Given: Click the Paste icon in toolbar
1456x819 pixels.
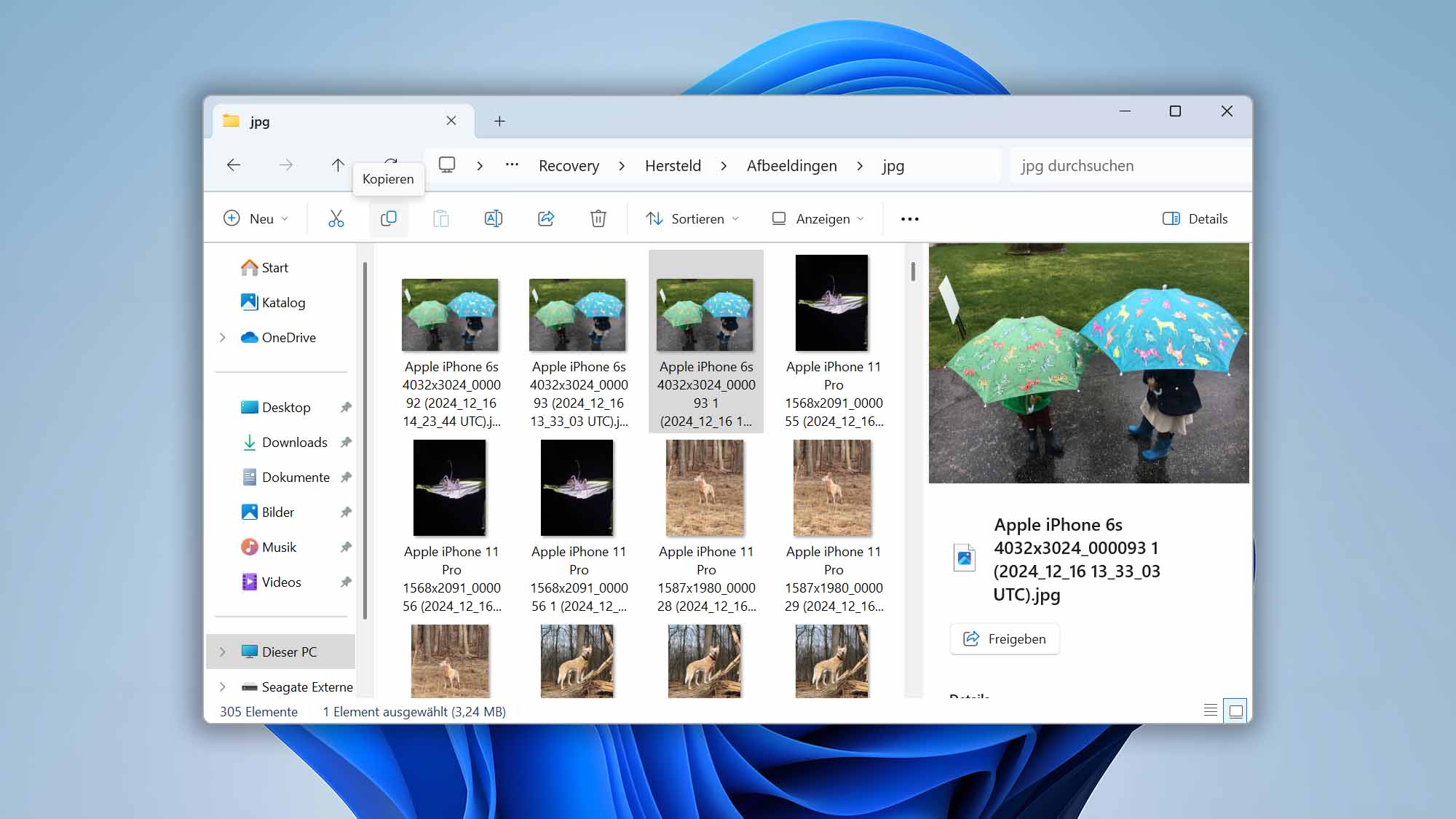Looking at the screenshot, I should (440, 218).
